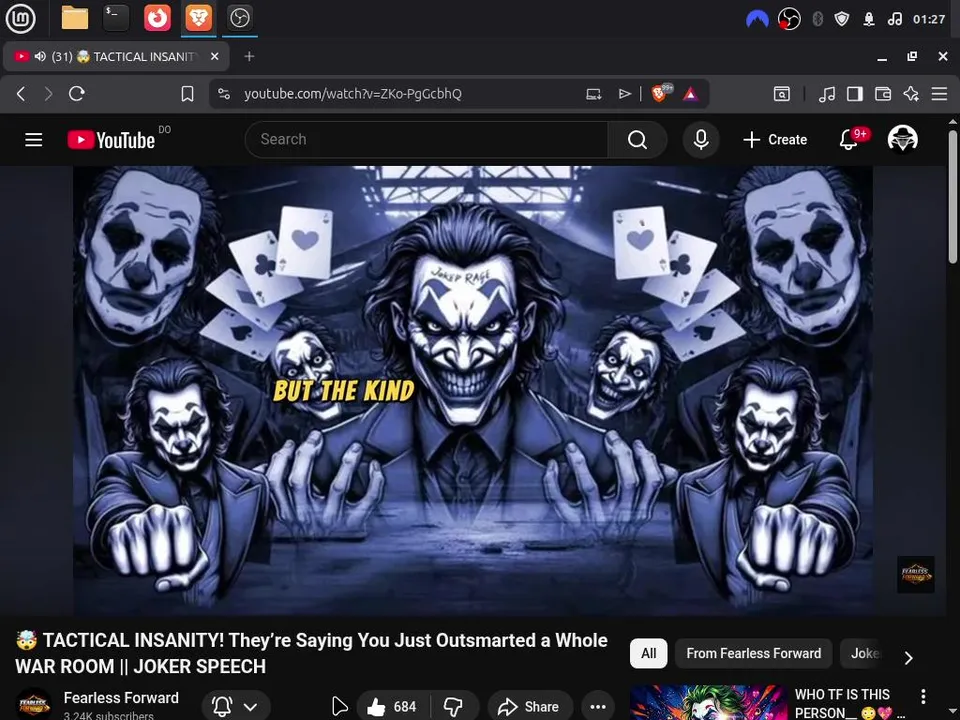The height and width of the screenshot is (720, 960).
Task: Open the Bluetooth tray icon
Action: pyautogui.click(x=817, y=19)
